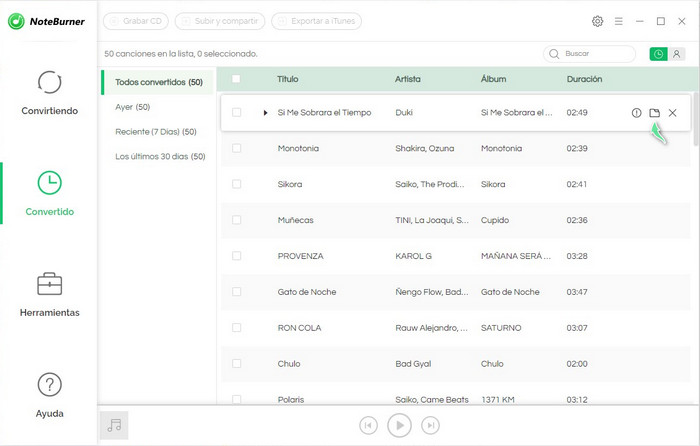The height and width of the screenshot is (446, 700).
Task: Open output folder for Si Me Sobrara el Tiempo
Action: [x=654, y=113]
